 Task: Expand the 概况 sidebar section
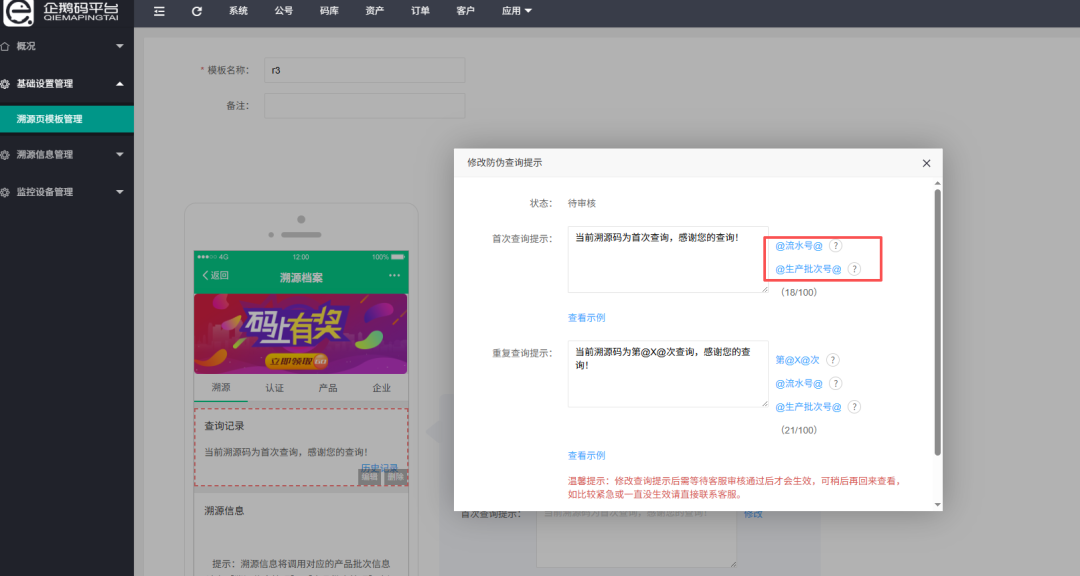pyautogui.click(x=66, y=46)
